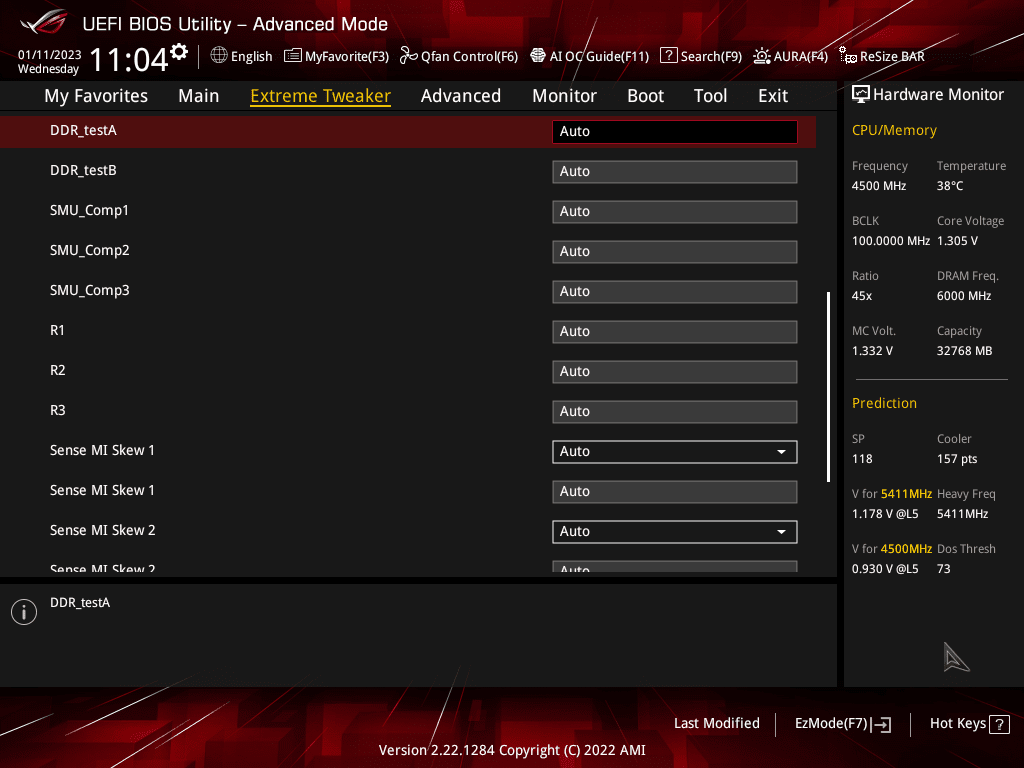
Task: Open the Sense MI Skew 2 dropdown
Action: 675,532
